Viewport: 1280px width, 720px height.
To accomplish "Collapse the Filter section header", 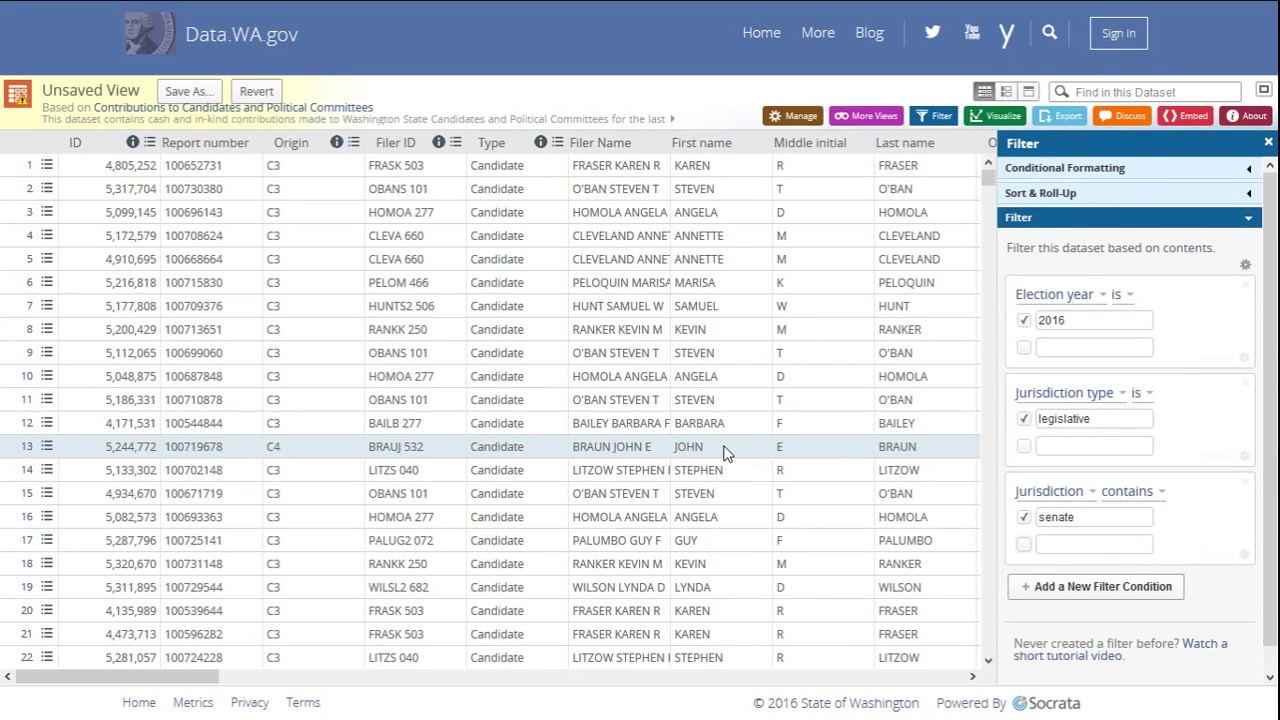I will pyautogui.click(x=1129, y=217).
